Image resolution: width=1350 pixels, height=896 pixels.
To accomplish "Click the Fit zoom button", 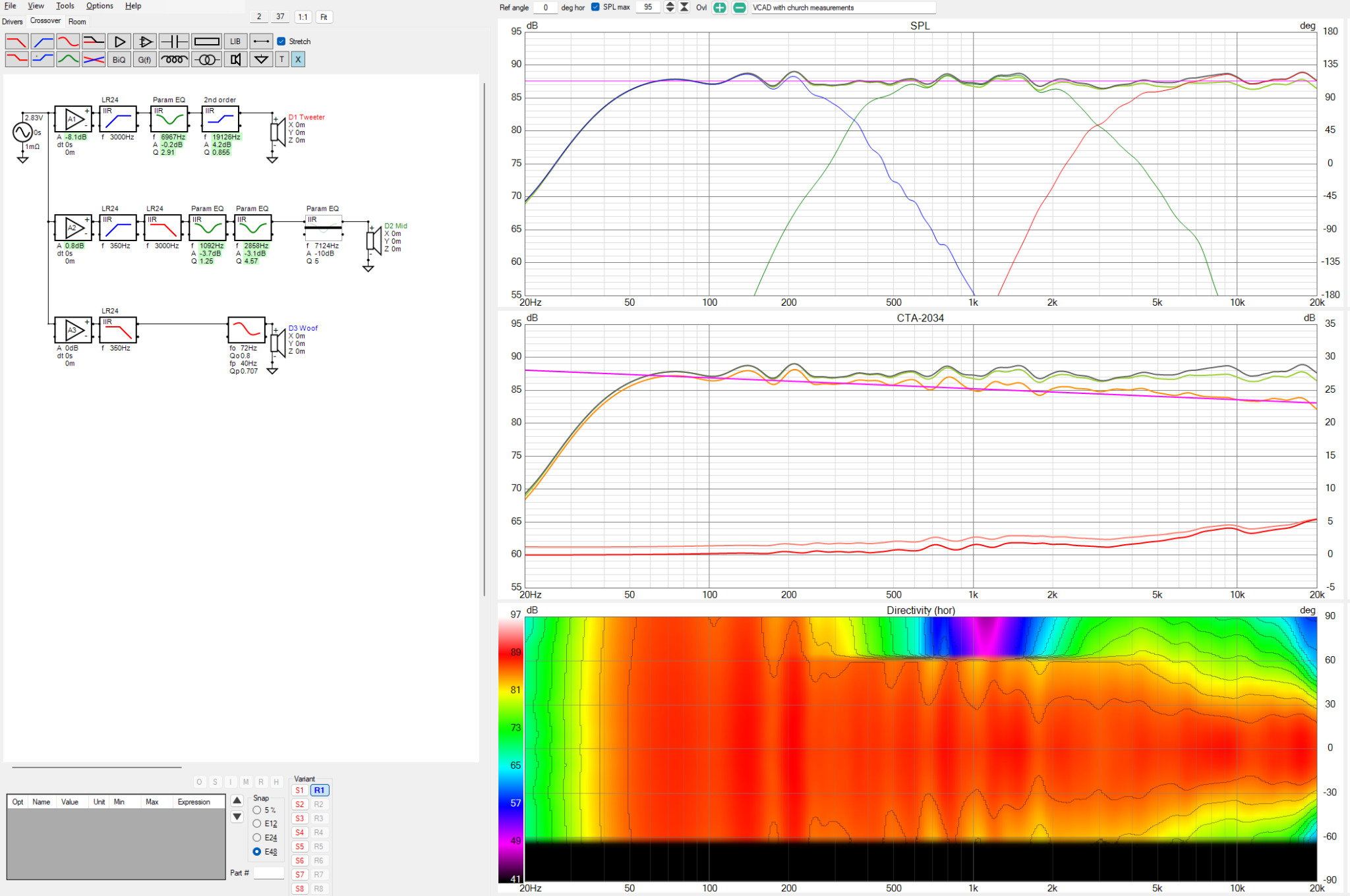I will pos(324,17).
